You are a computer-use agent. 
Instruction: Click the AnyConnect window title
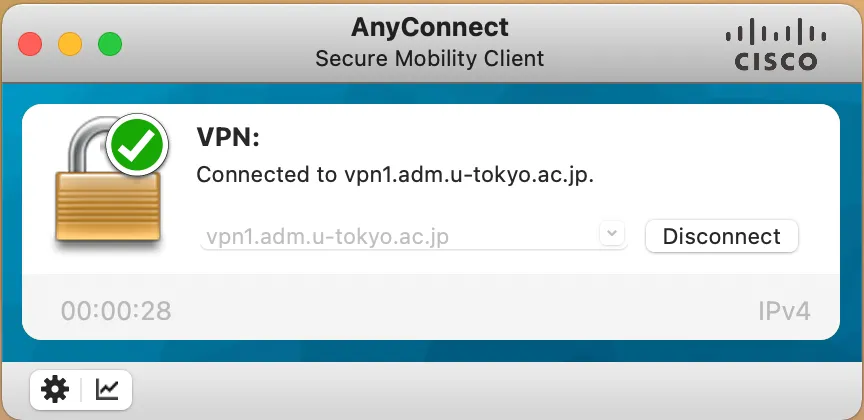pos(430,27)
